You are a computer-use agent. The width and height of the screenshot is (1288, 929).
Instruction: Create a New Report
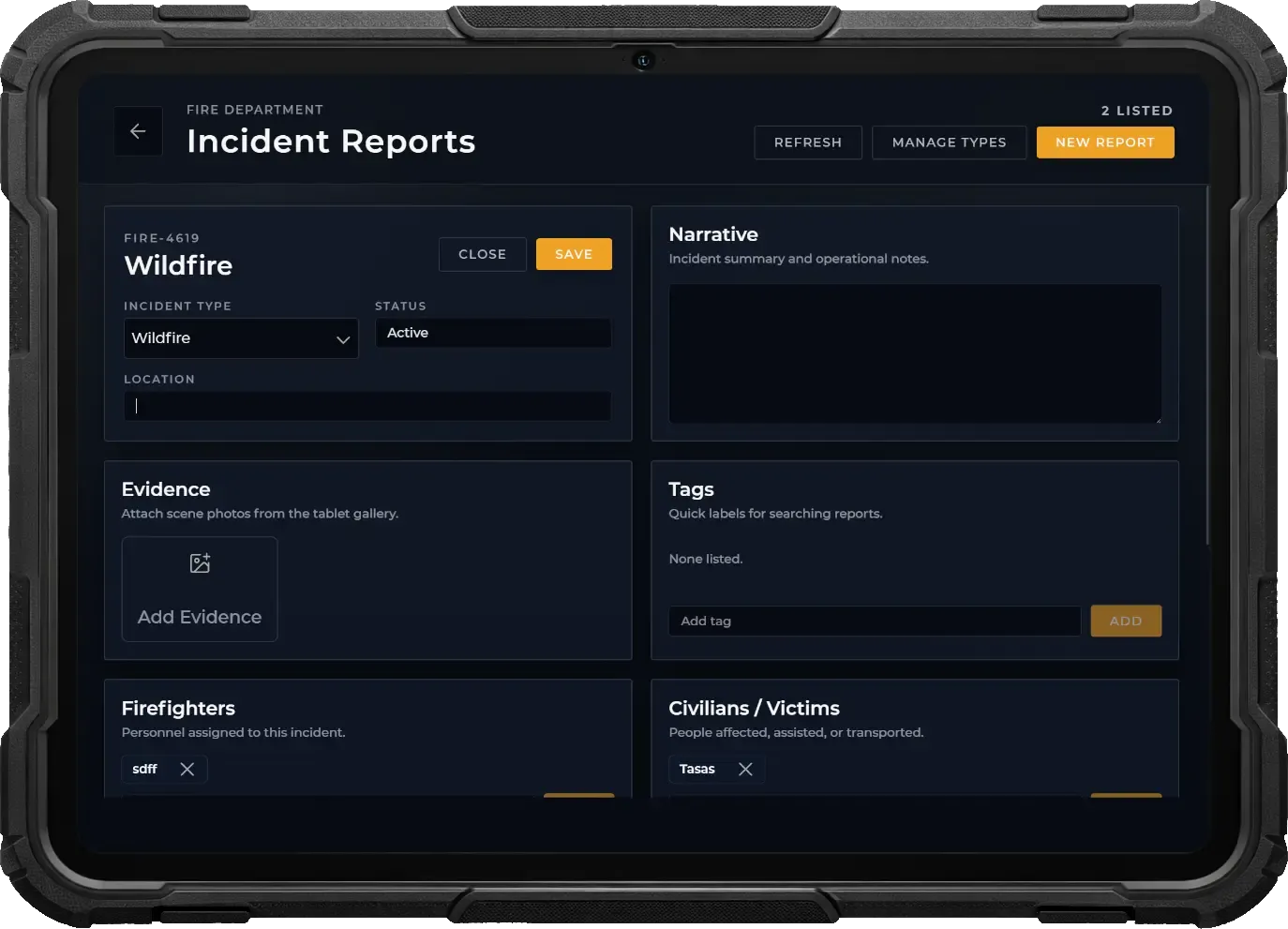[1105, 142]
